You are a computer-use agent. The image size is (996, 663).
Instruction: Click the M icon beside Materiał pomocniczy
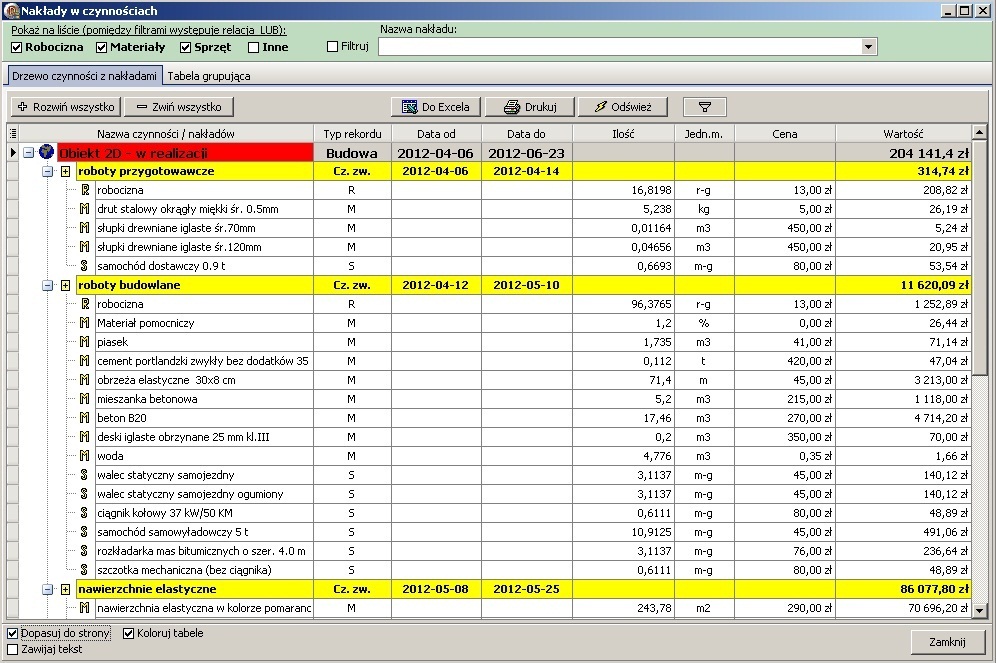pos(84,323)
